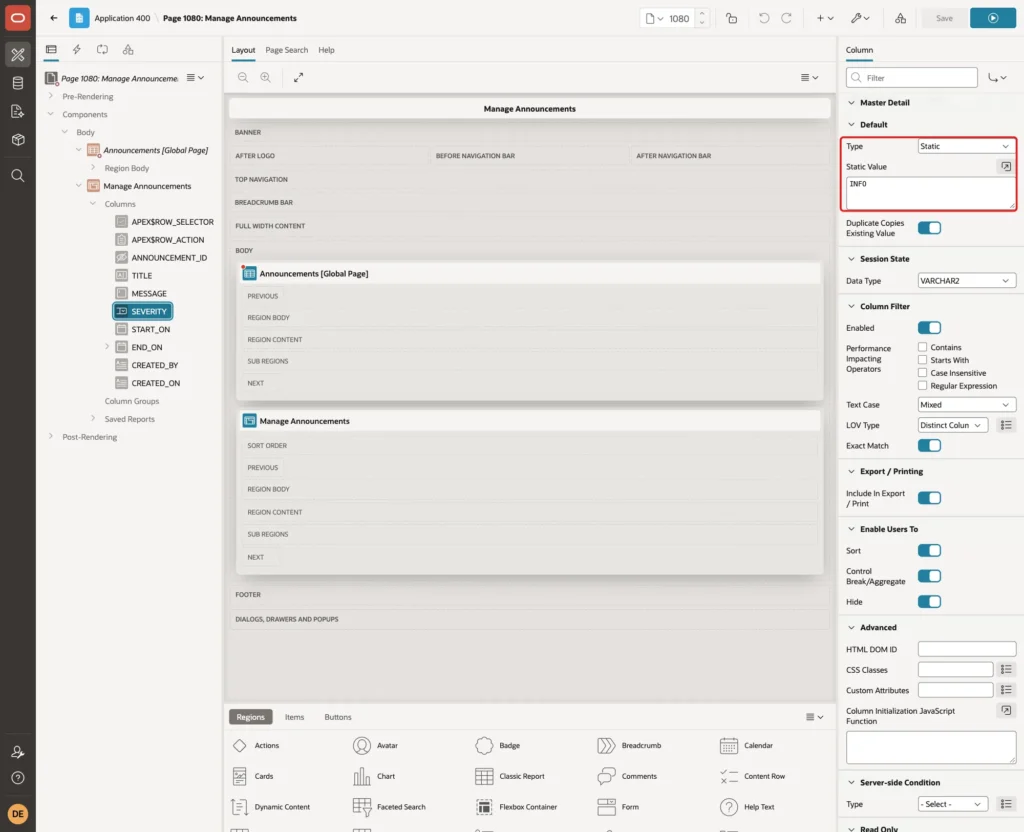
Task: Pick the Chart region from gallery
Action: click(x=374, y=776)
